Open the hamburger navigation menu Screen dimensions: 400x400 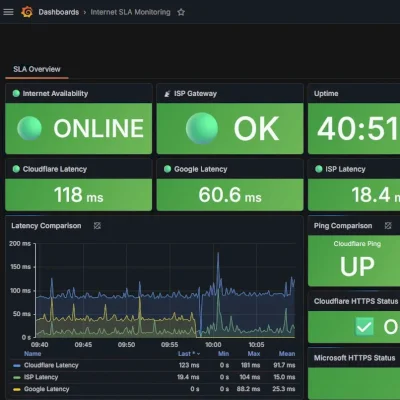[x=8, y=12]
